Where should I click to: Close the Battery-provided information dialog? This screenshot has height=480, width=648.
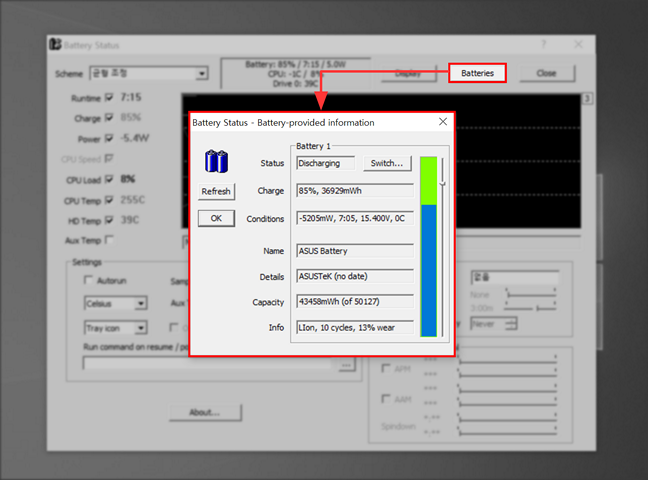coord(442,122)
